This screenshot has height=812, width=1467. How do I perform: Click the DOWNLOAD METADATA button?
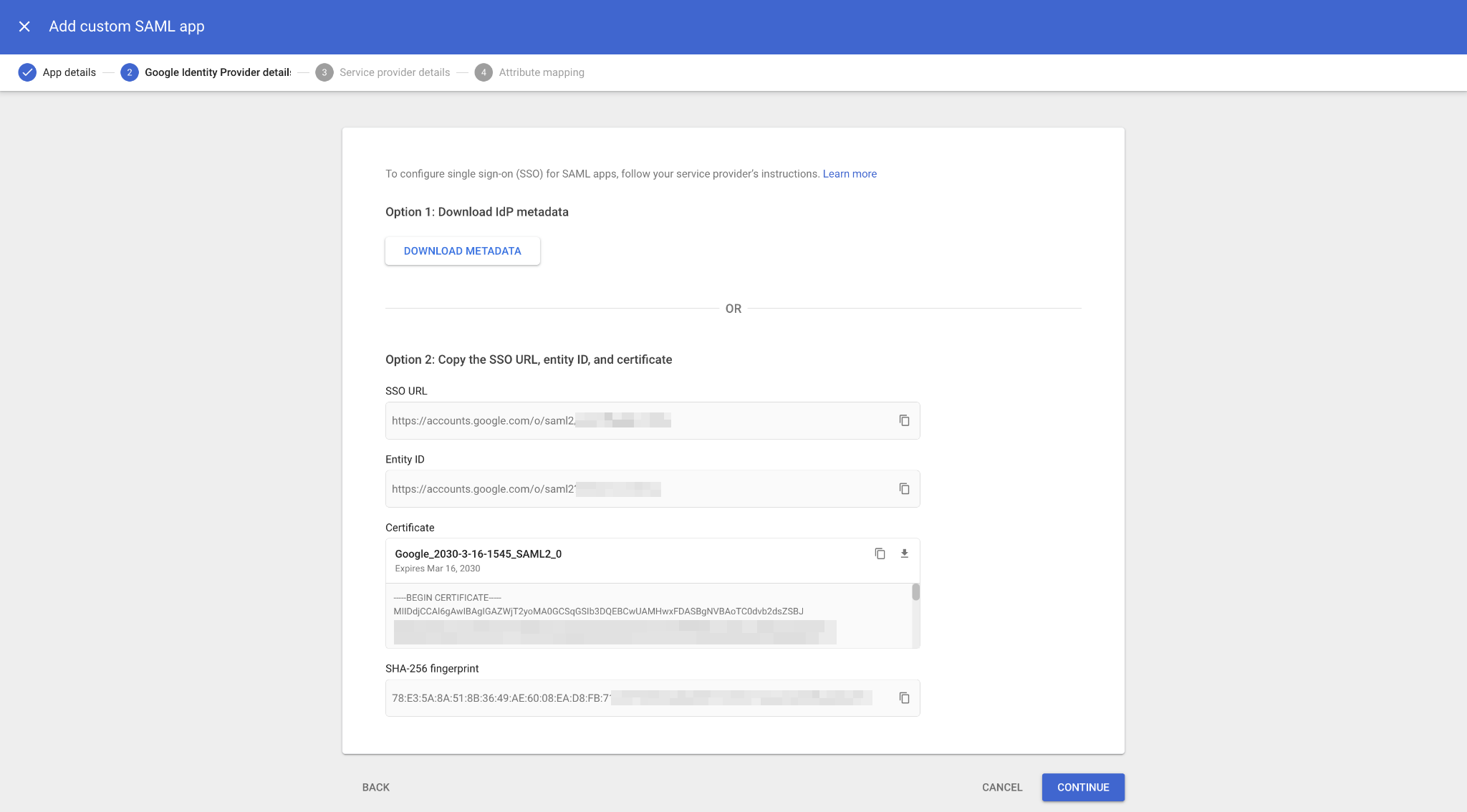pos(462,251)
